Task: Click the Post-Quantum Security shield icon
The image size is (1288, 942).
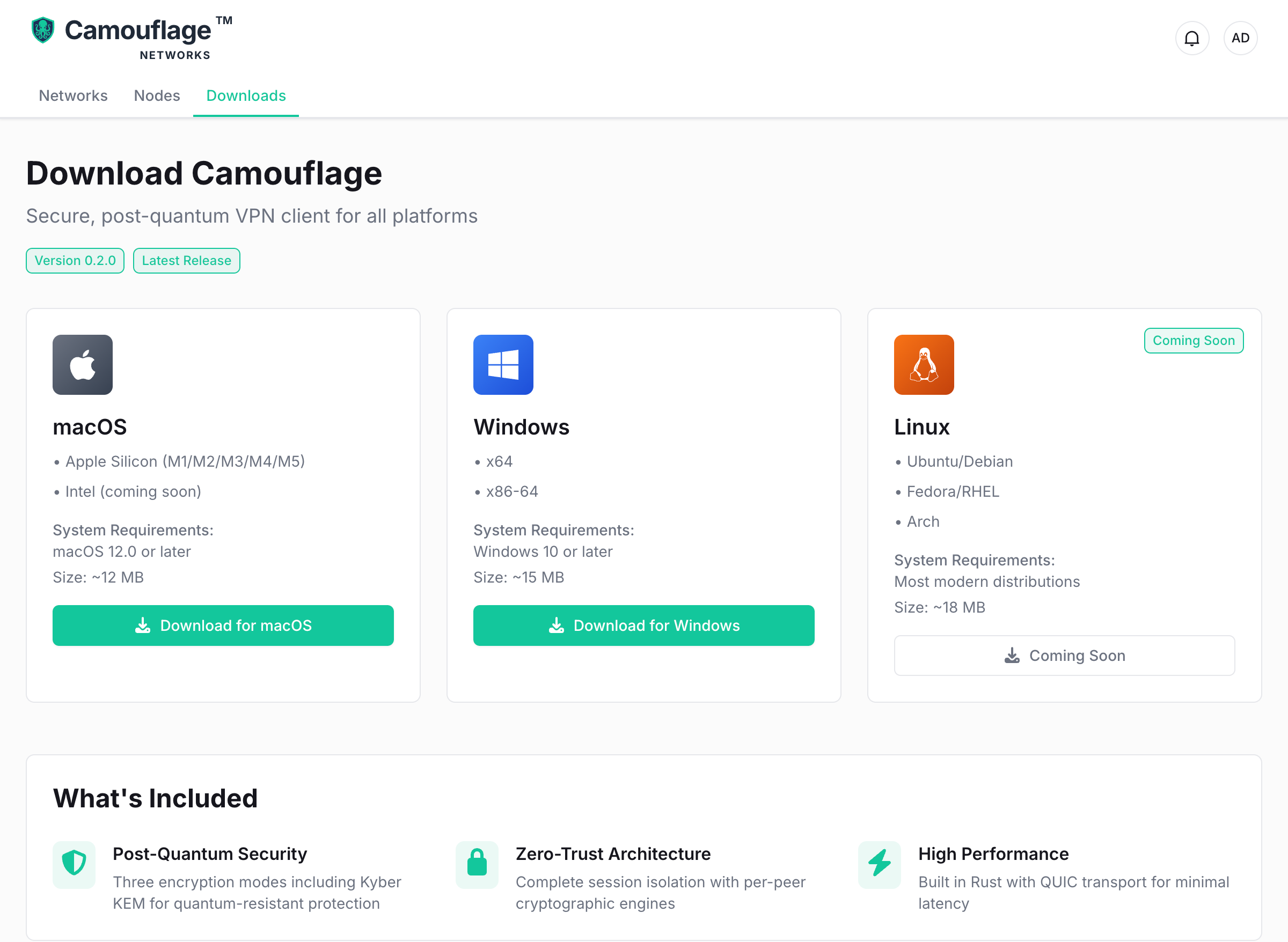Action: 74,864
